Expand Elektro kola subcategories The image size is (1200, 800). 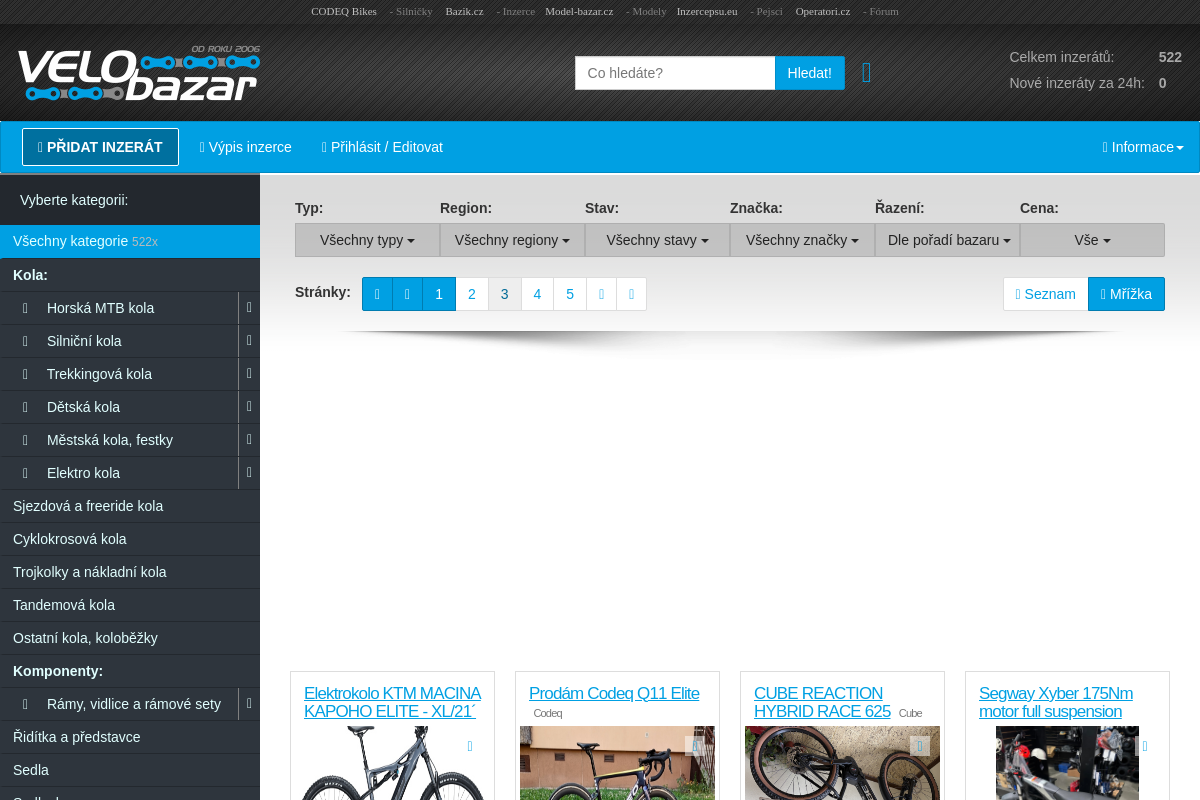(x=249, y=473)
